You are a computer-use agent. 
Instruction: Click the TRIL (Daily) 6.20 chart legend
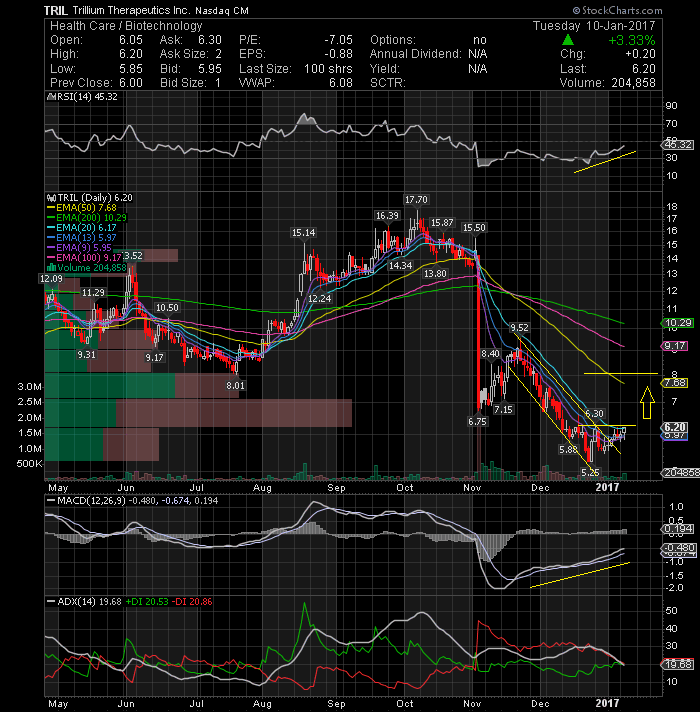coord(90,198)
